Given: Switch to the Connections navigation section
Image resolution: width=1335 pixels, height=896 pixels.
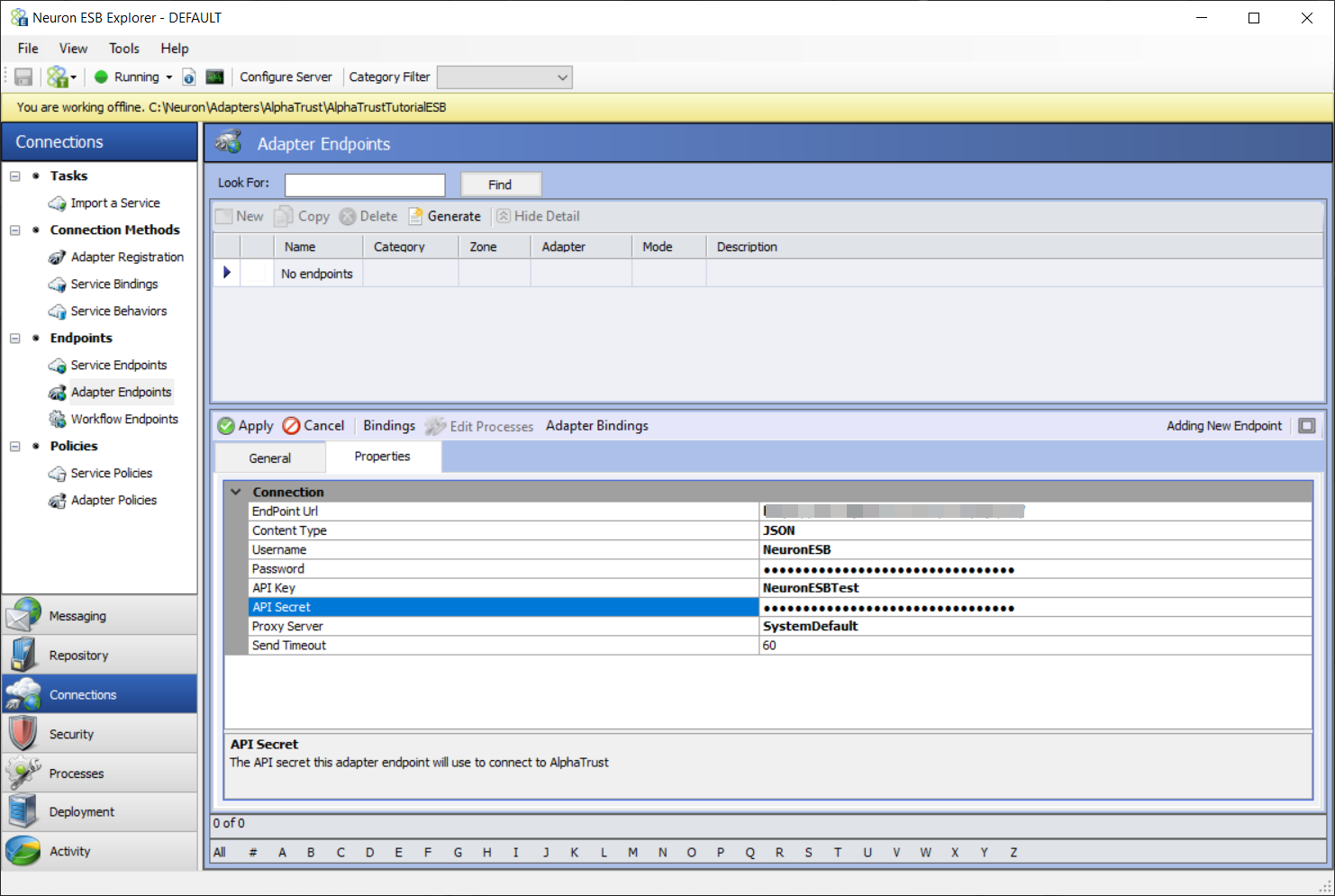Looking at the screenshot, I should coord(100,695).
